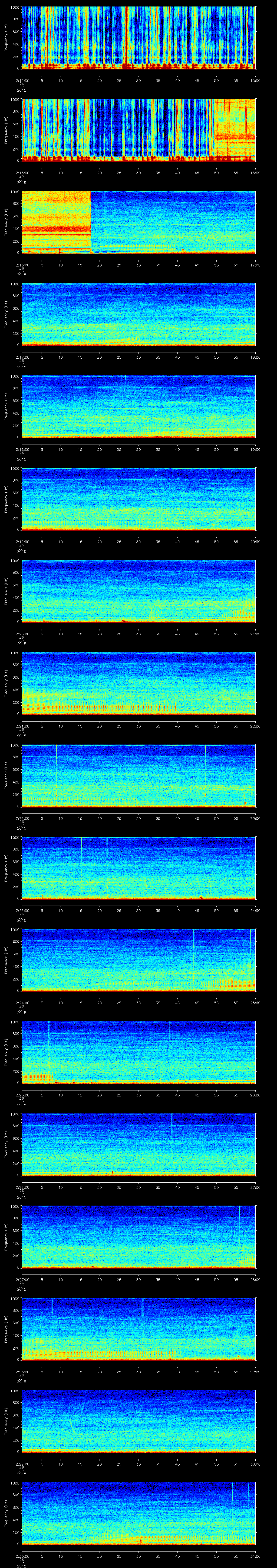Click the spectrogram panel starting at 2:27:00
277x1568 pixels.
(x=139, y=1237)
